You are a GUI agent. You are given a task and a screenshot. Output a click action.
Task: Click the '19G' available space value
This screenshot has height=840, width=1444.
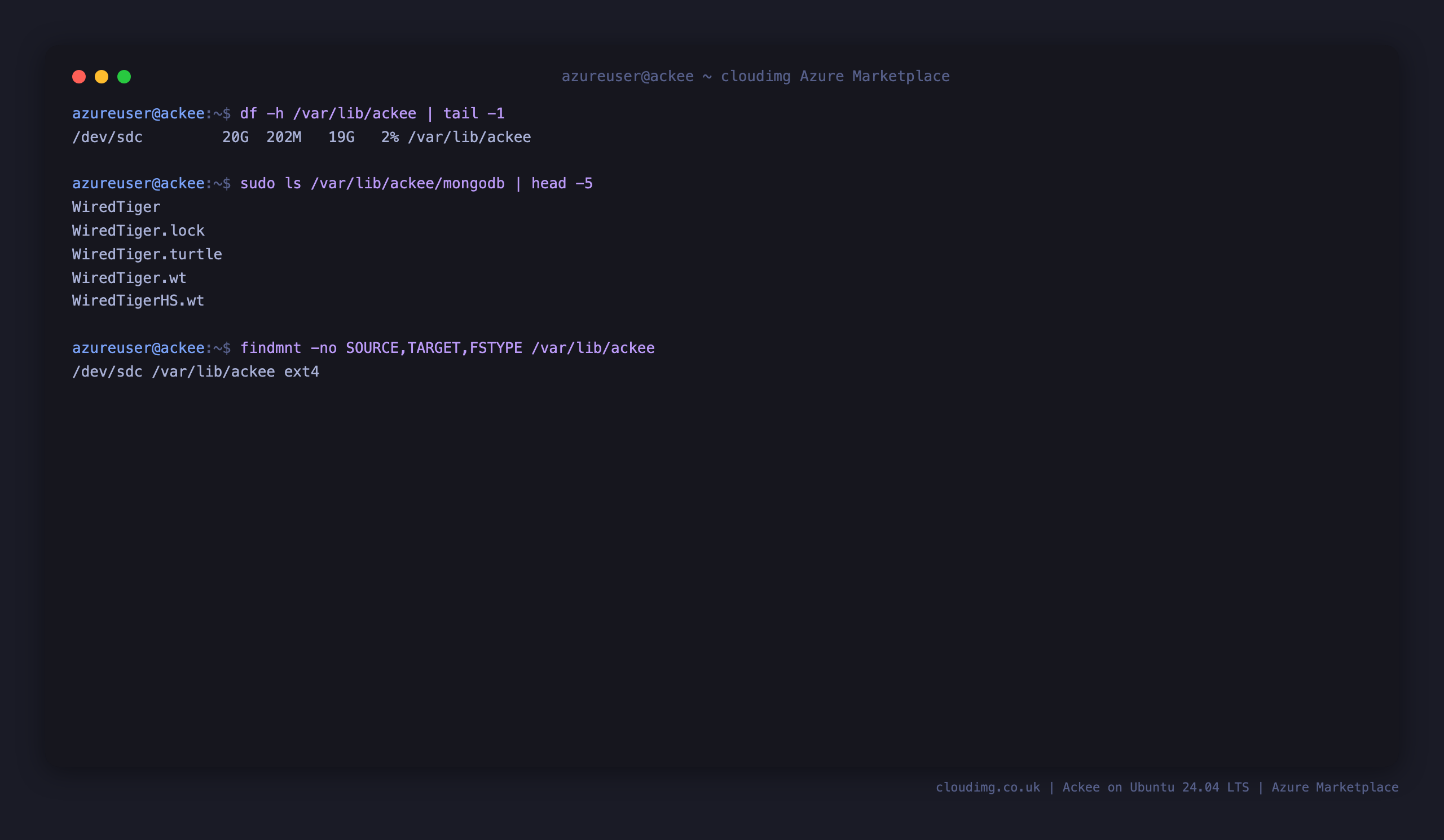pyautogui.click(x=341, y=138)
